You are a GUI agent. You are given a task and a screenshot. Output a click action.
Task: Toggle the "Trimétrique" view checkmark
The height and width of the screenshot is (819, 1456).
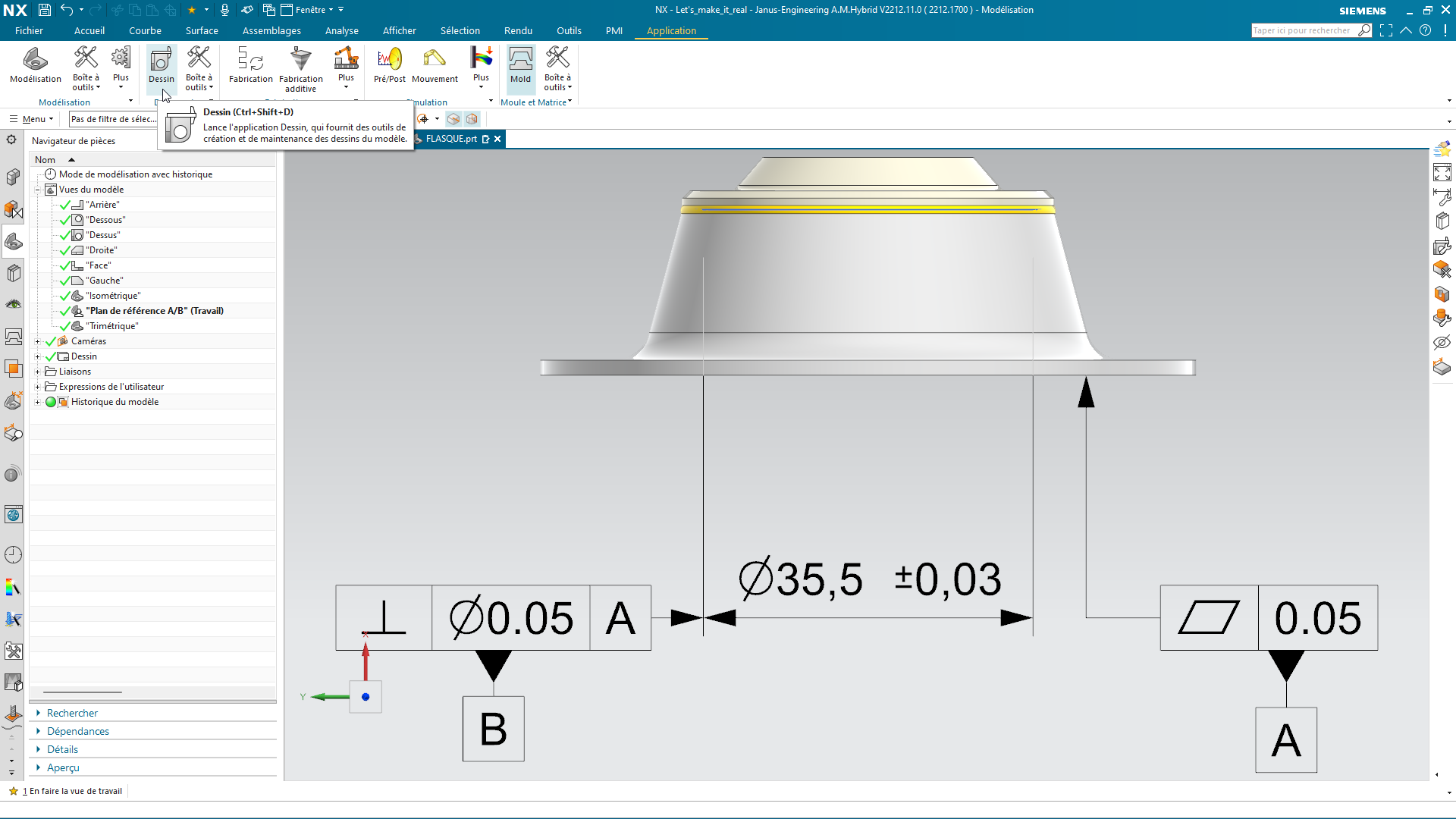(65, 326)
